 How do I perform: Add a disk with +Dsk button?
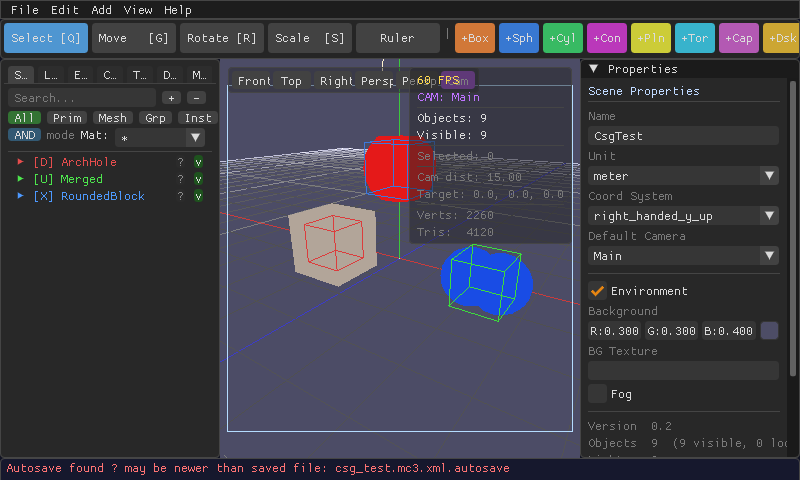click(781, 38)
